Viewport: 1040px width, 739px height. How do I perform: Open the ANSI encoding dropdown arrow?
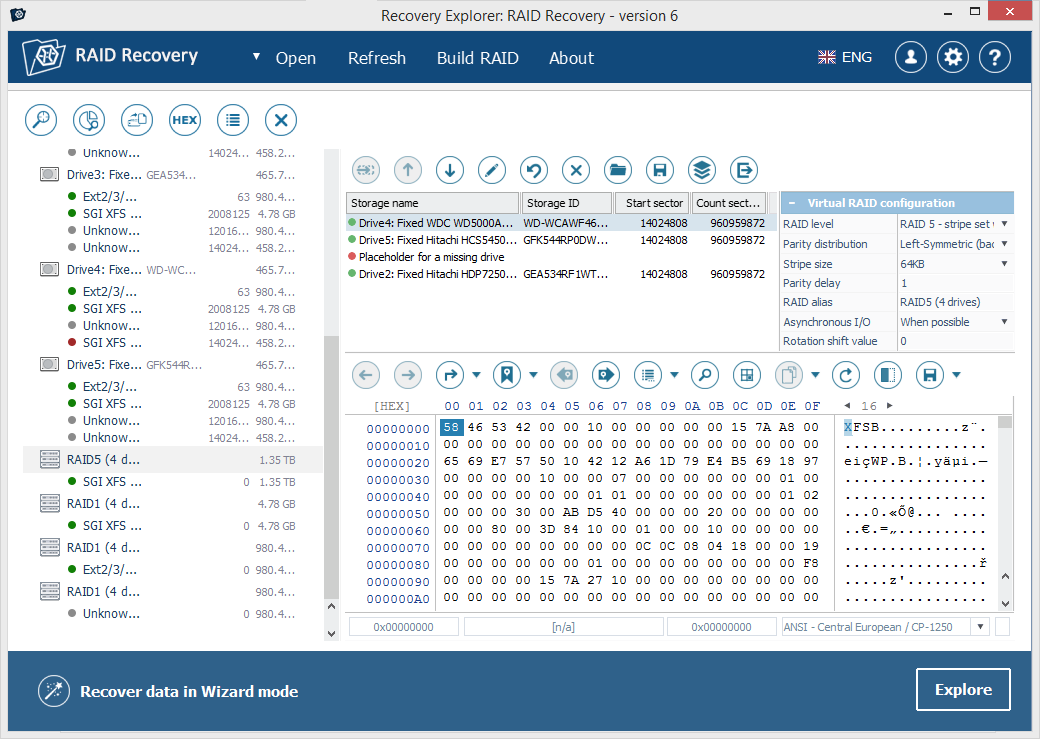click(x=980, y=627)
